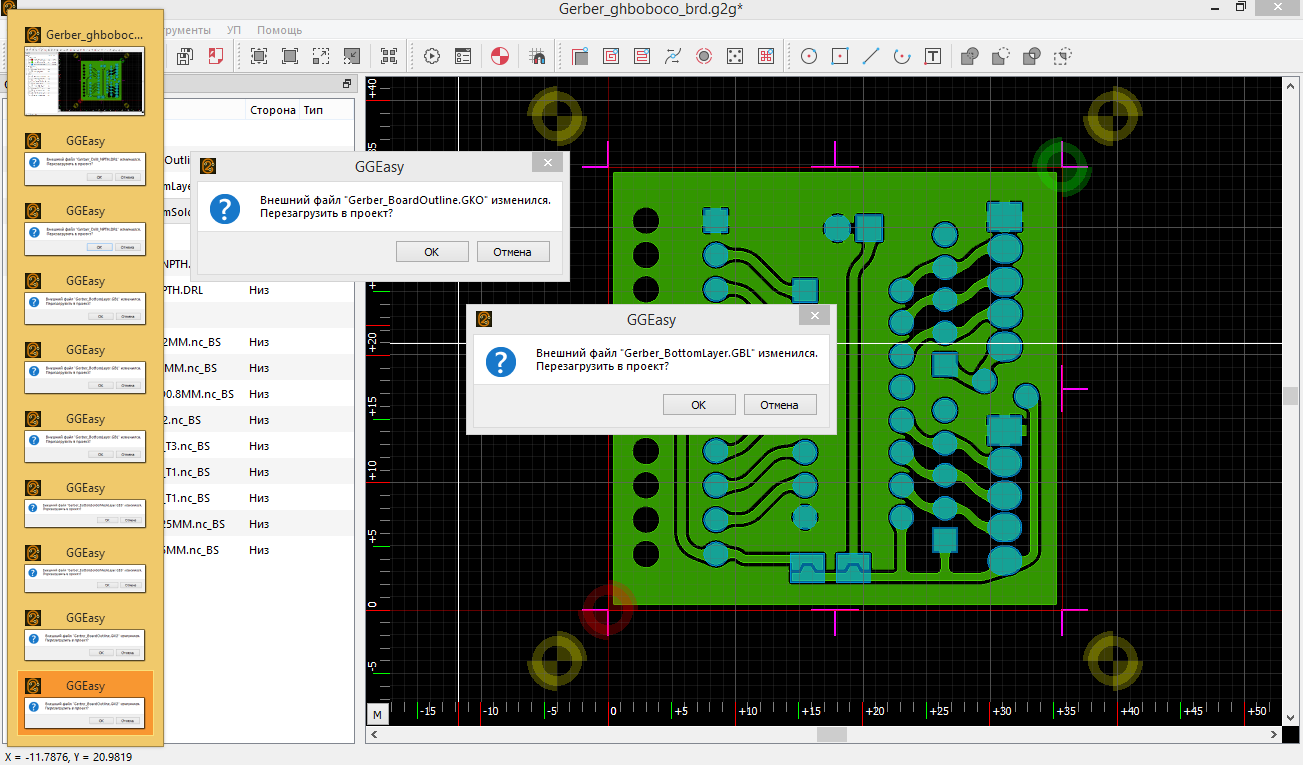This screenshot has height=765, width=1303.
Task: Toggle the grid snap magnet icon
Action: (537, 56)
